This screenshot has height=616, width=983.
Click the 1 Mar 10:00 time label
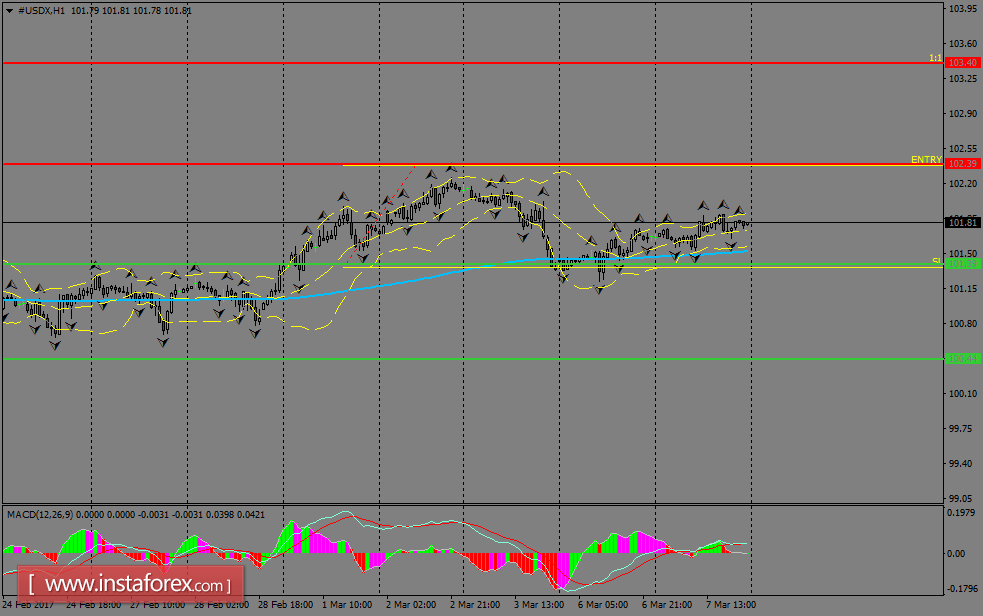coord(348,605)
